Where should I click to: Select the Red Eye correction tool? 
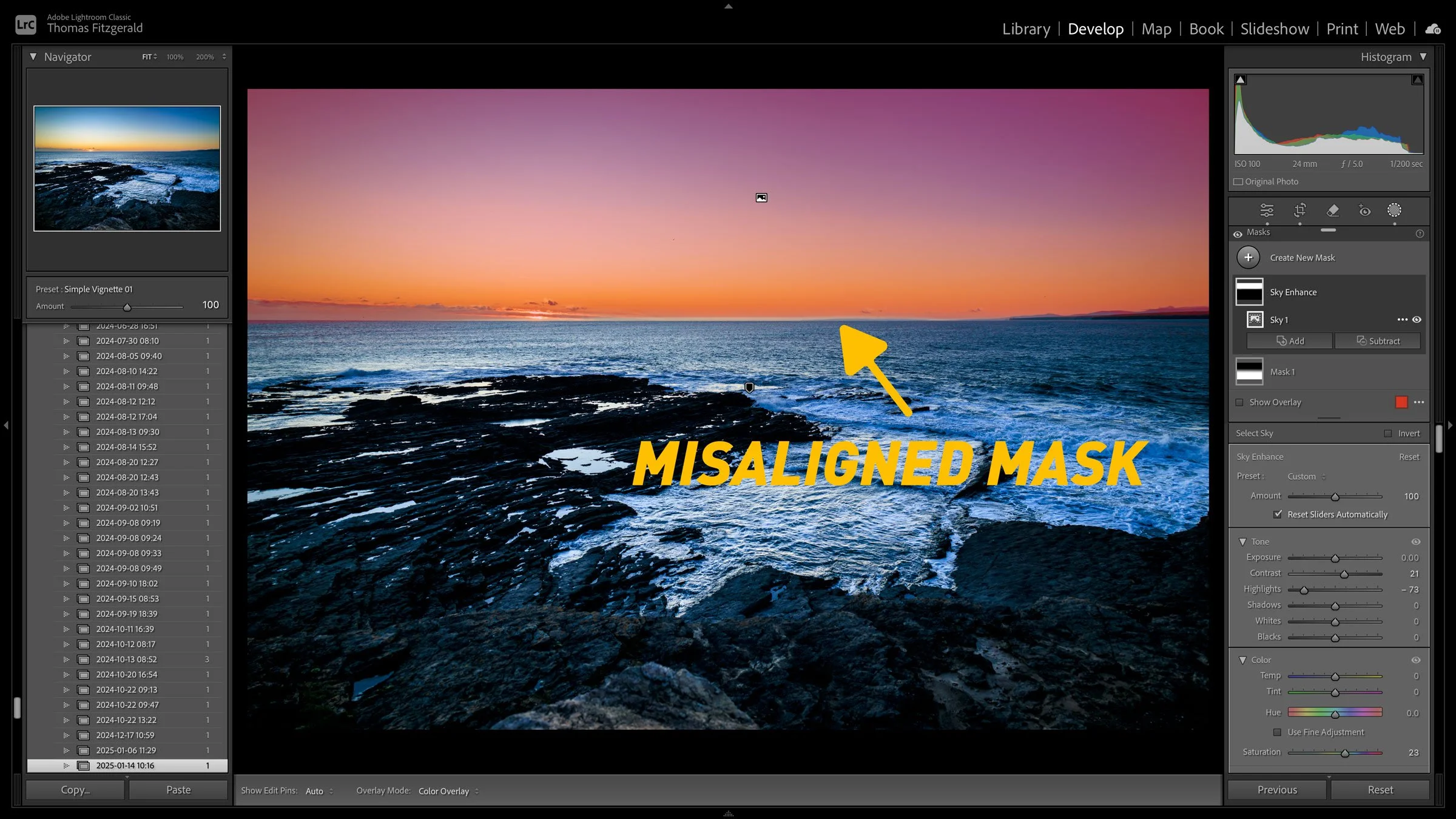coord(1364,211)
